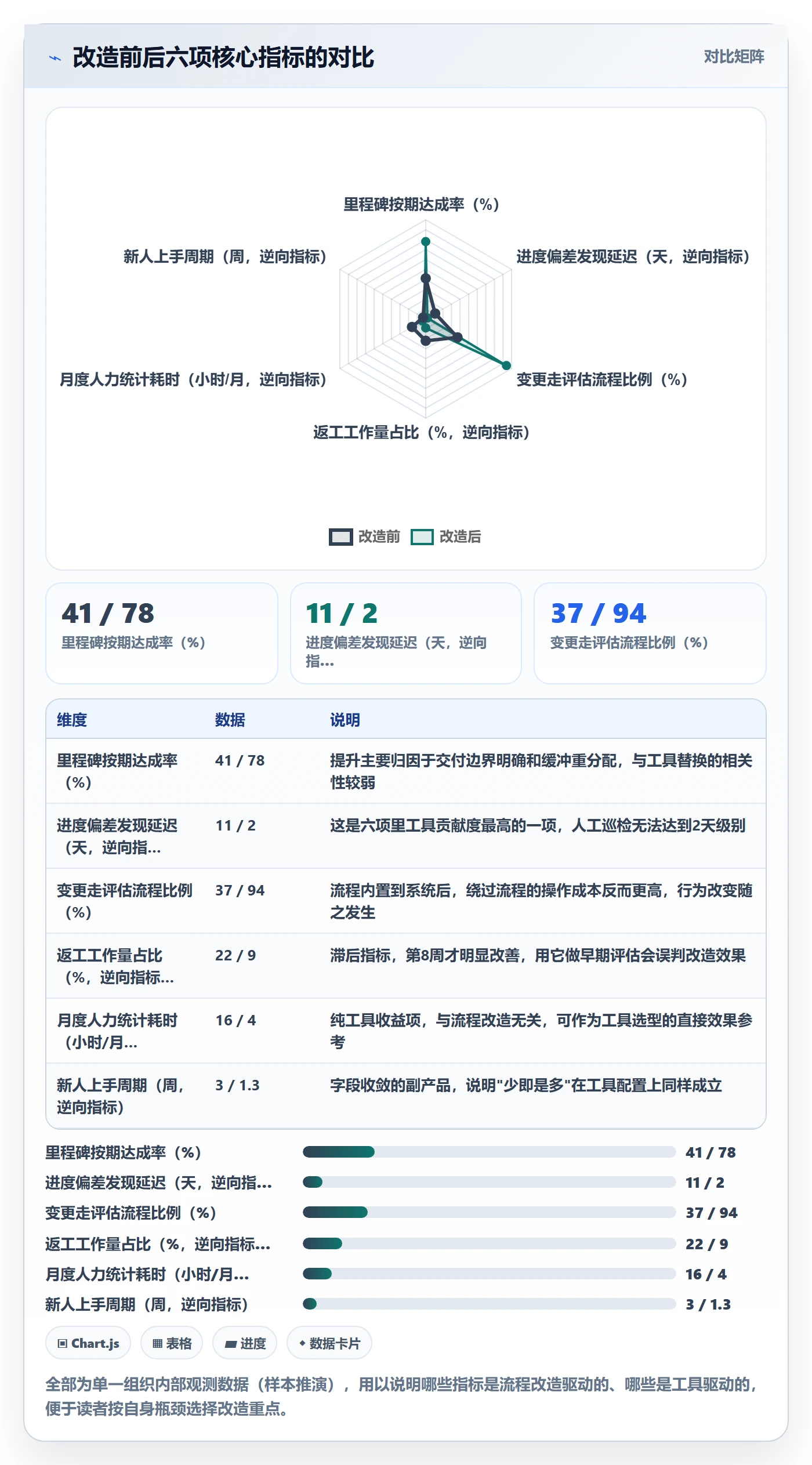Click the 维度 column header
The height and width of the screenshot is (1465, 812).
[72, 720]
